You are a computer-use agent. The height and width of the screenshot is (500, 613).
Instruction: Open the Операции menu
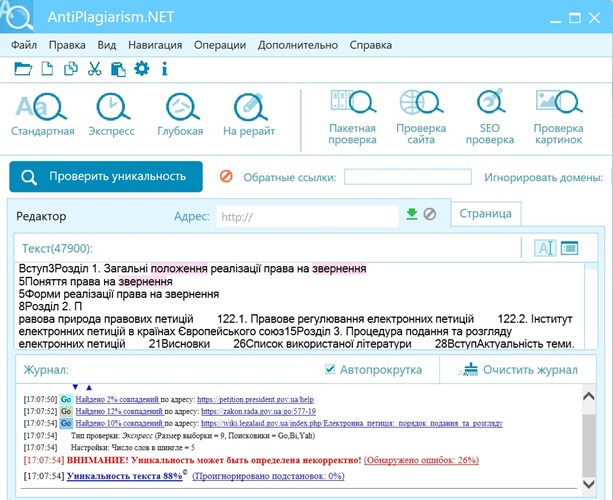tap(220, 45)
